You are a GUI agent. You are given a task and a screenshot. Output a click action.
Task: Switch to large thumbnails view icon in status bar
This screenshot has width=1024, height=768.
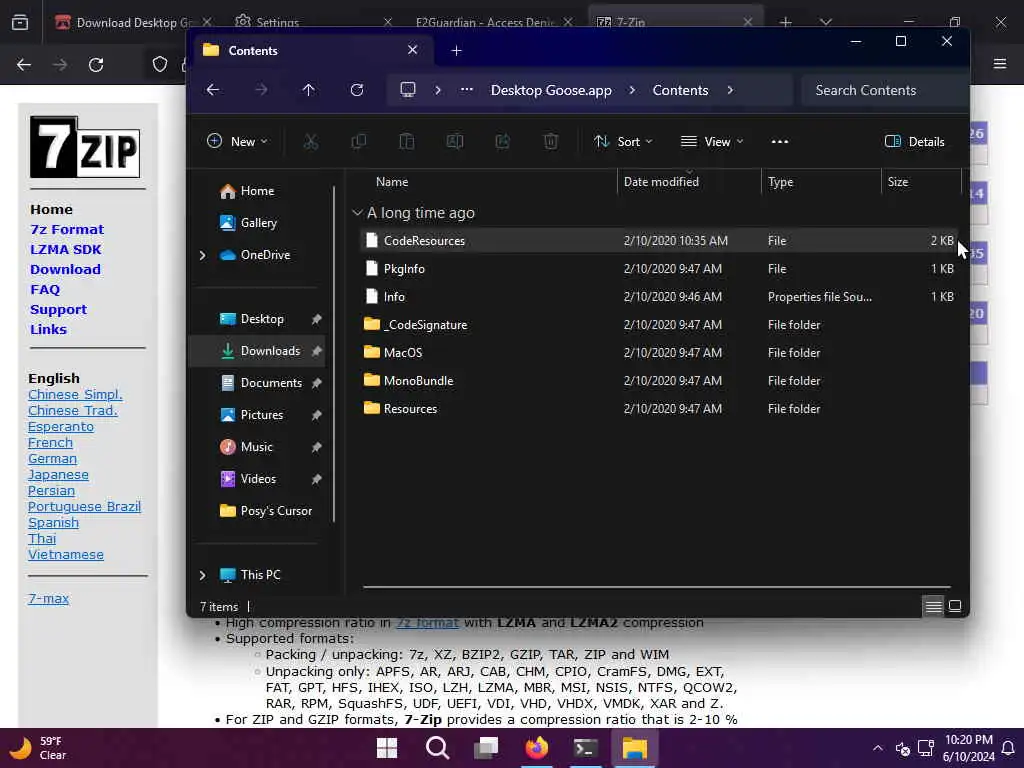tap(955, 607)
